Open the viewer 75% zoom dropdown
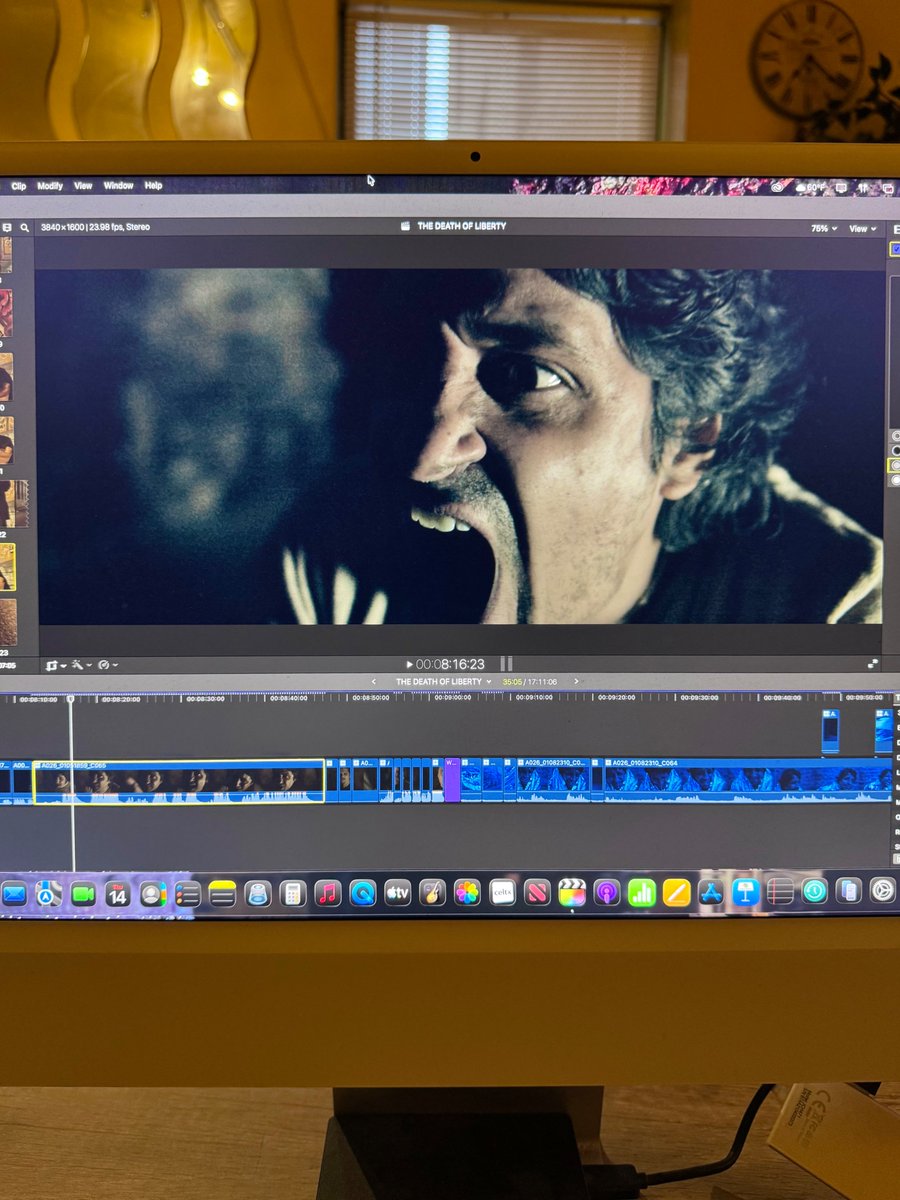900x1200 pixels. click(x=824, y=229)
